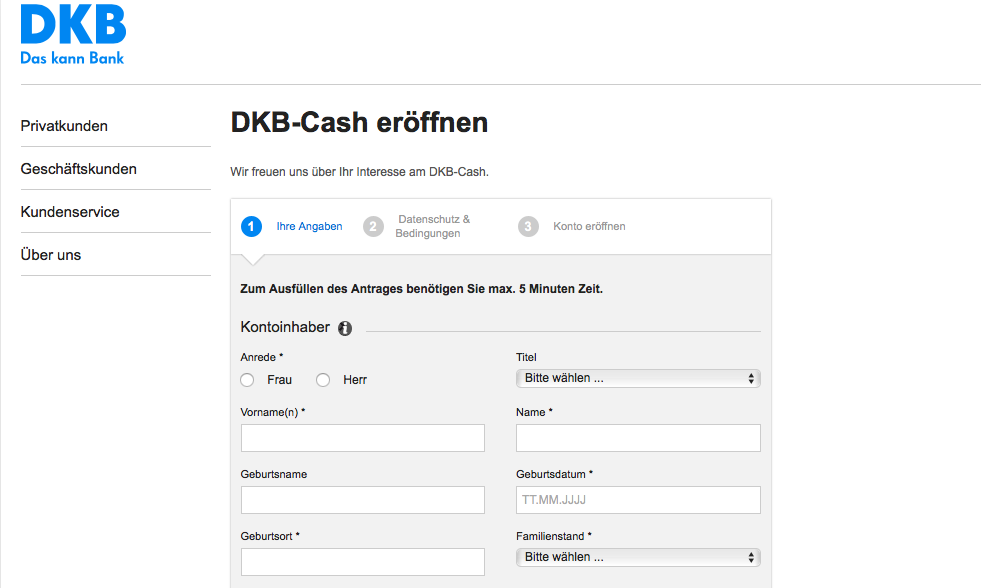The width and height of the screenshot is (999, 588).
Task: Select the Konto eröffnen step
Action: [589, 226]
